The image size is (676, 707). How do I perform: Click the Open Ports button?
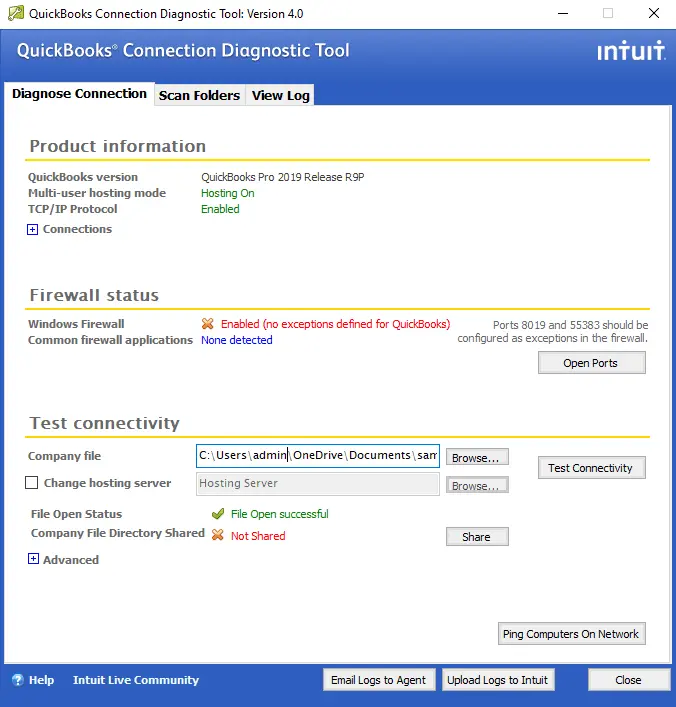click(x=591, y=363)
